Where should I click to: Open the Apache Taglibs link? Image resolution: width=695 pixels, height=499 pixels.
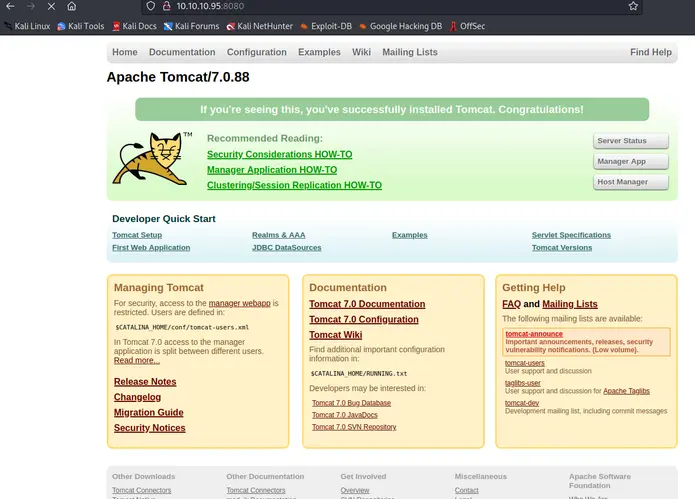click(x=626, y=391)
